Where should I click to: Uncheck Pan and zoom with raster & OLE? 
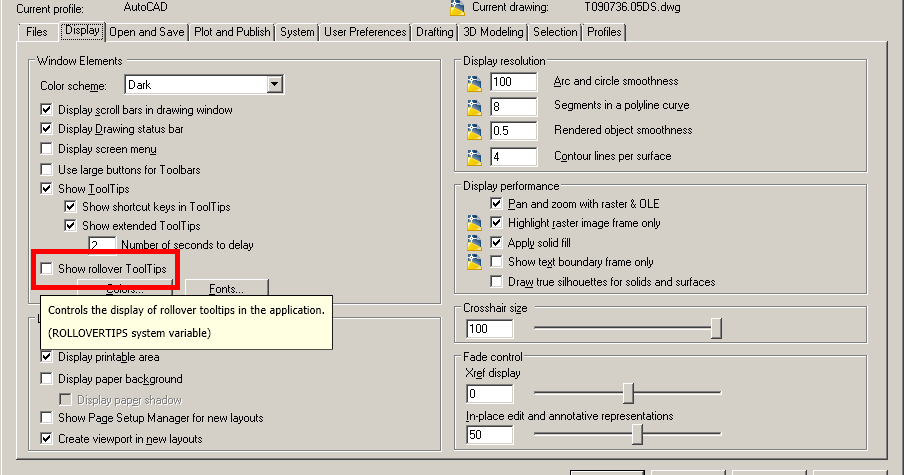(x=496, y=203)
